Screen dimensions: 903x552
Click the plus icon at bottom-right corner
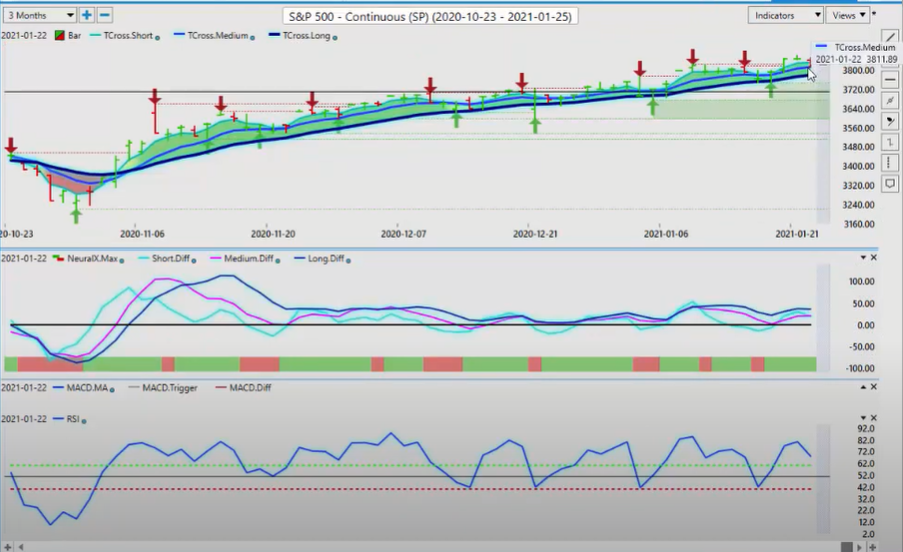point(872,547)
